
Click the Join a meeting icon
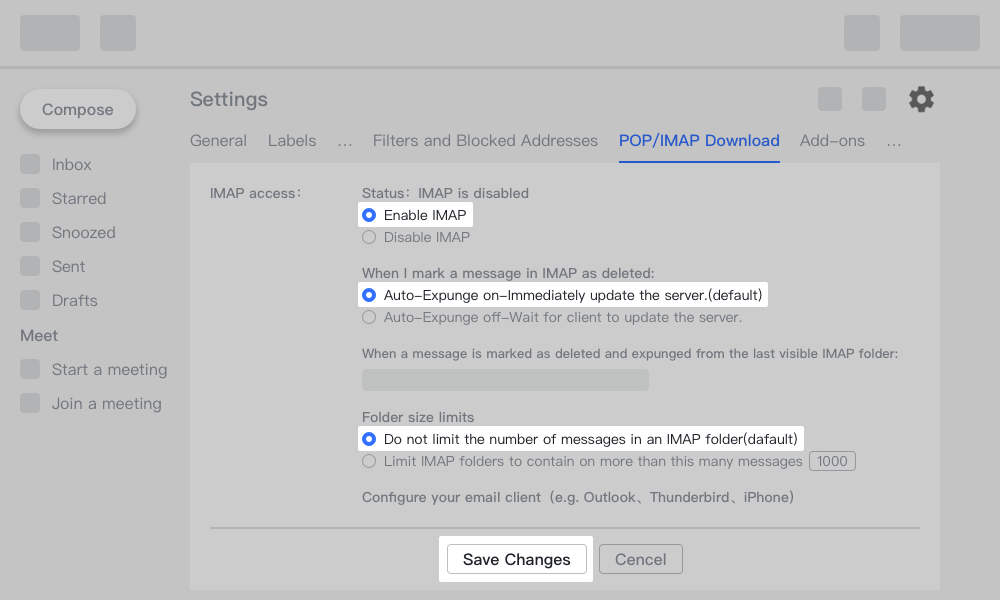click(30, 403)
